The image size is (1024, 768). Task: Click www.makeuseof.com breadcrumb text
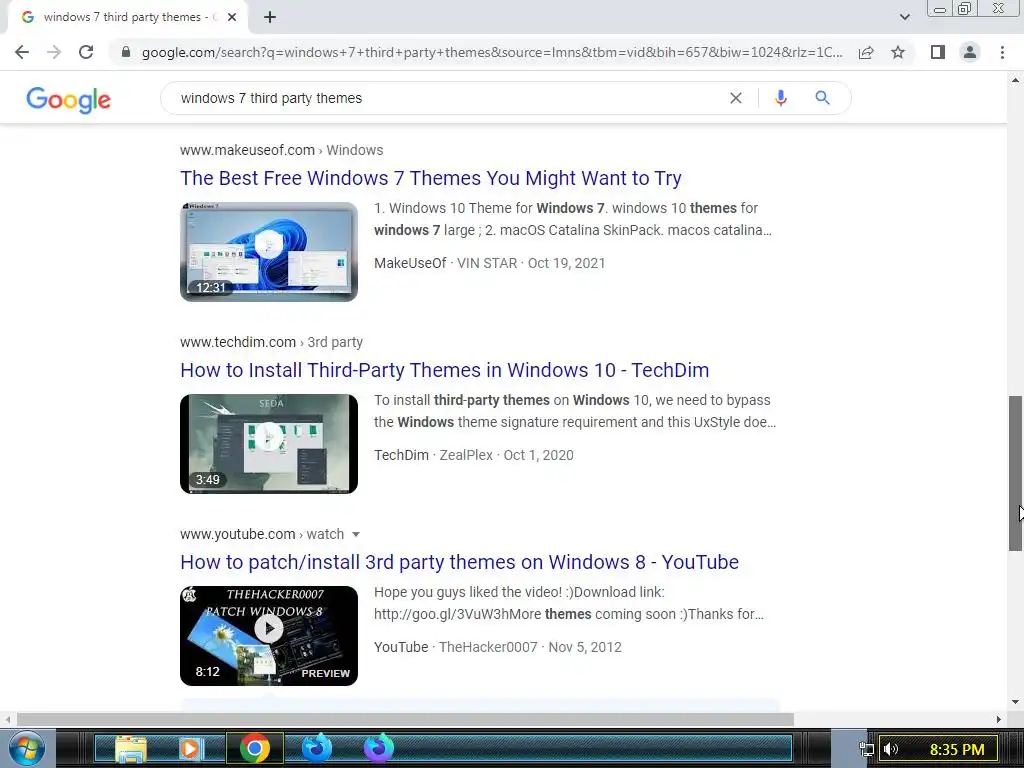pos(248,150)
